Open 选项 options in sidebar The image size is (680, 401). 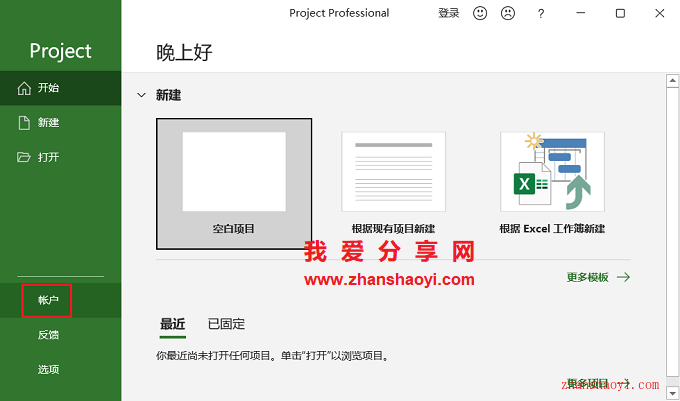click(x=60, y=369)
